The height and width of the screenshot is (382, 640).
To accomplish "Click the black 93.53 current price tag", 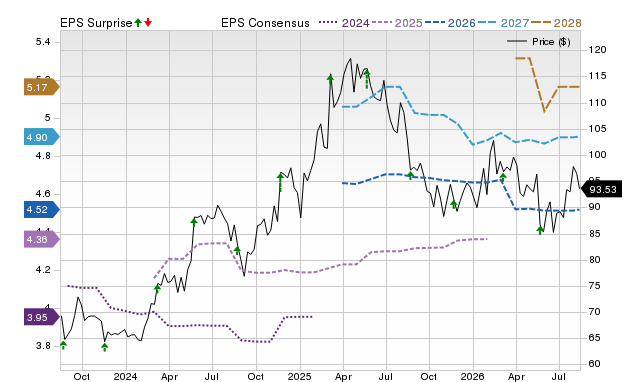I will point(601,189).
